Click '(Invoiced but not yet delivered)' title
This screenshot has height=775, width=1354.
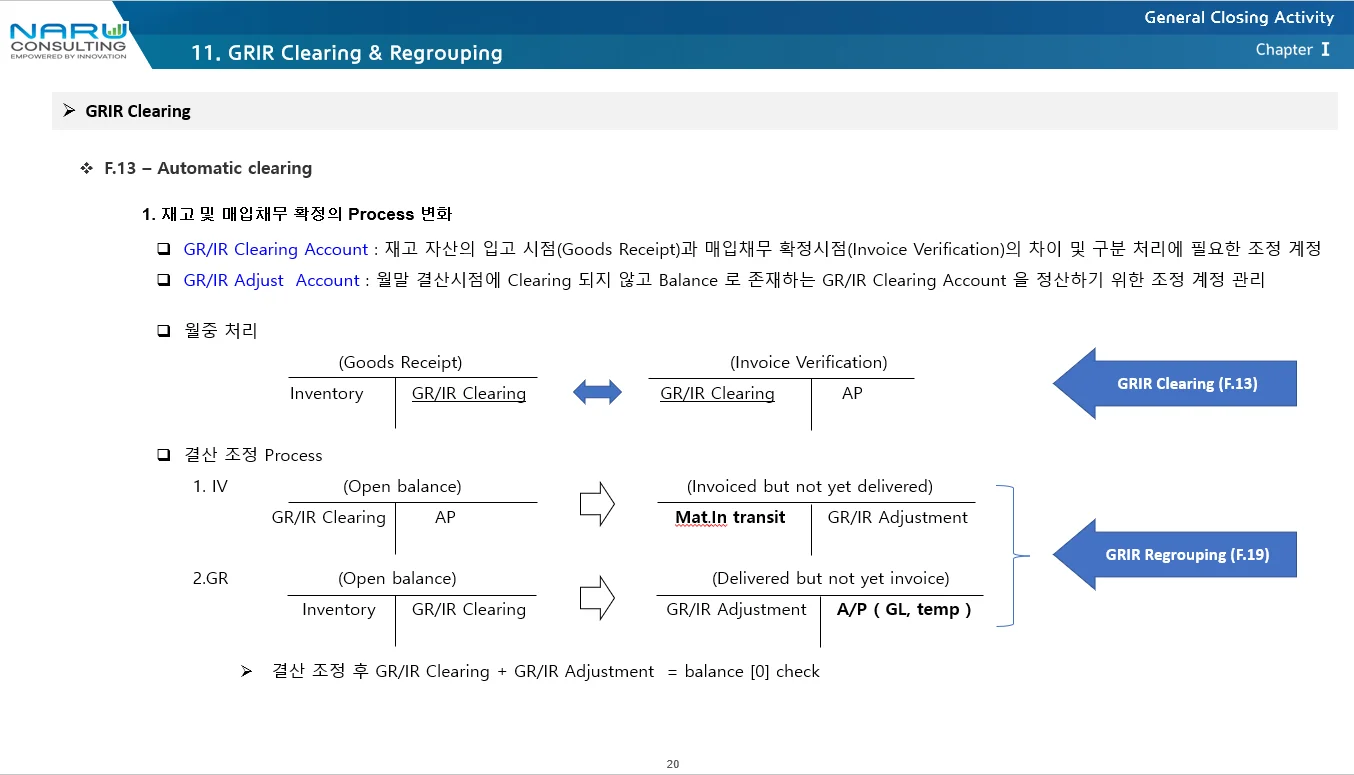[810, 486]
